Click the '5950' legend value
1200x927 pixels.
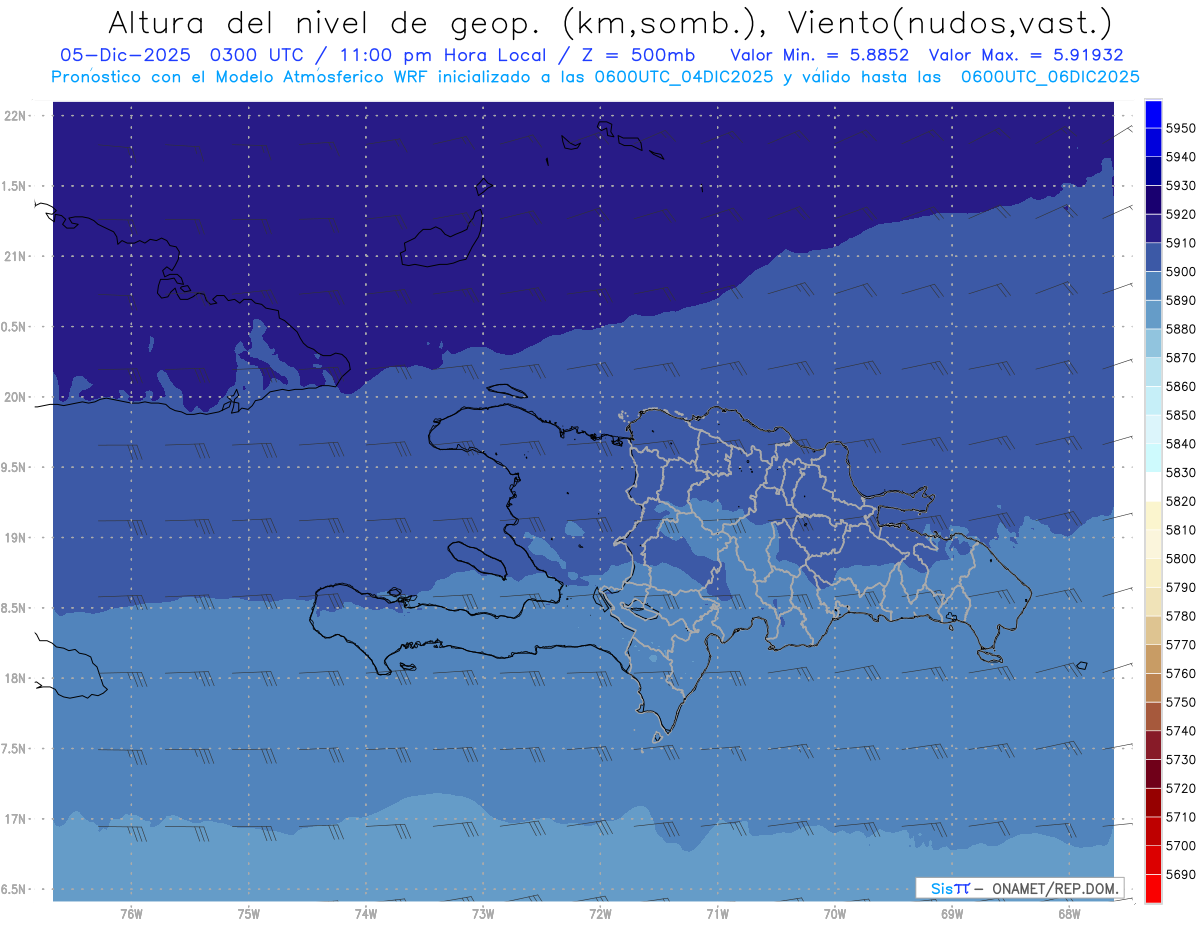click(1181, 128)
